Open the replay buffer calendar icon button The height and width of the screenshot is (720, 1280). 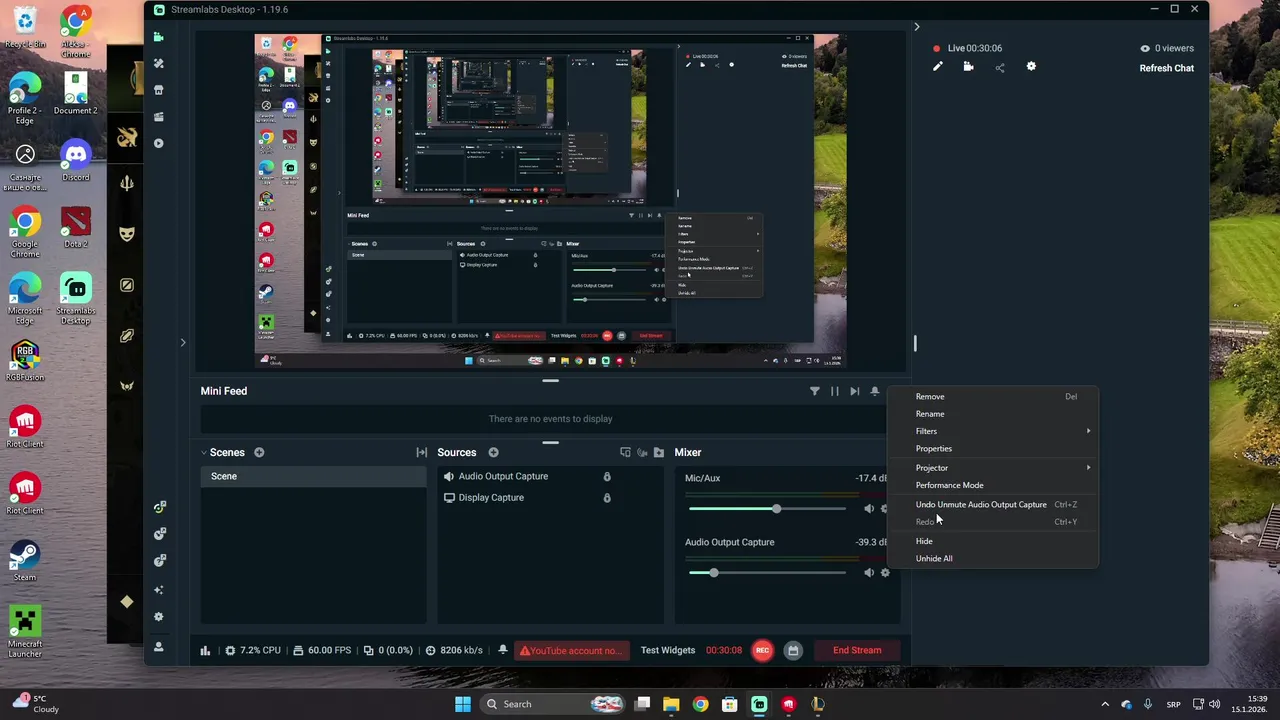(793, 650)
